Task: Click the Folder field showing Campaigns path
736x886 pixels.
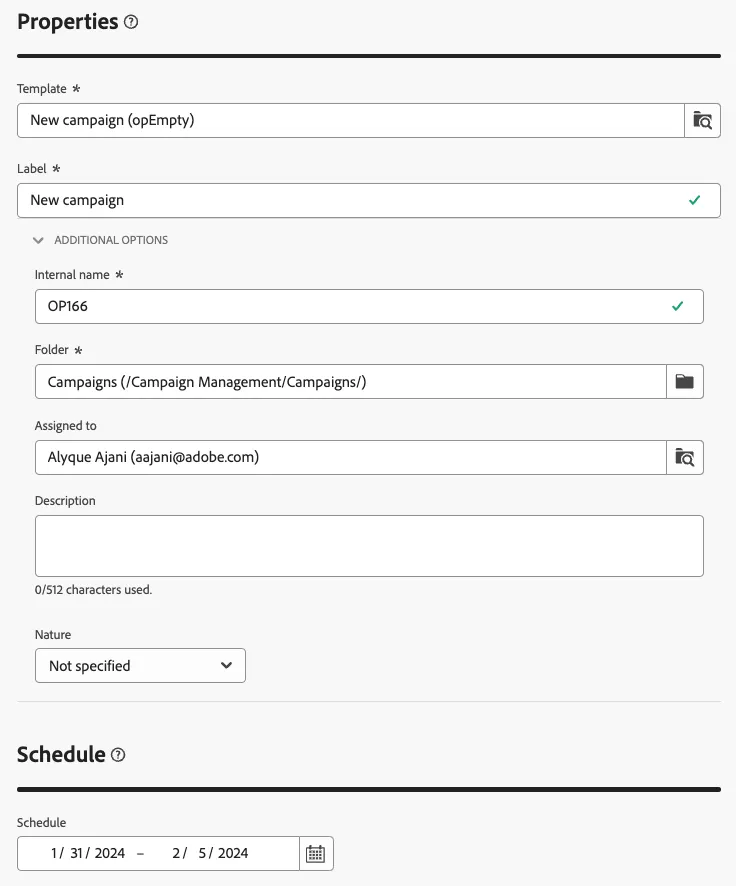Action: (x=351, y=381)
